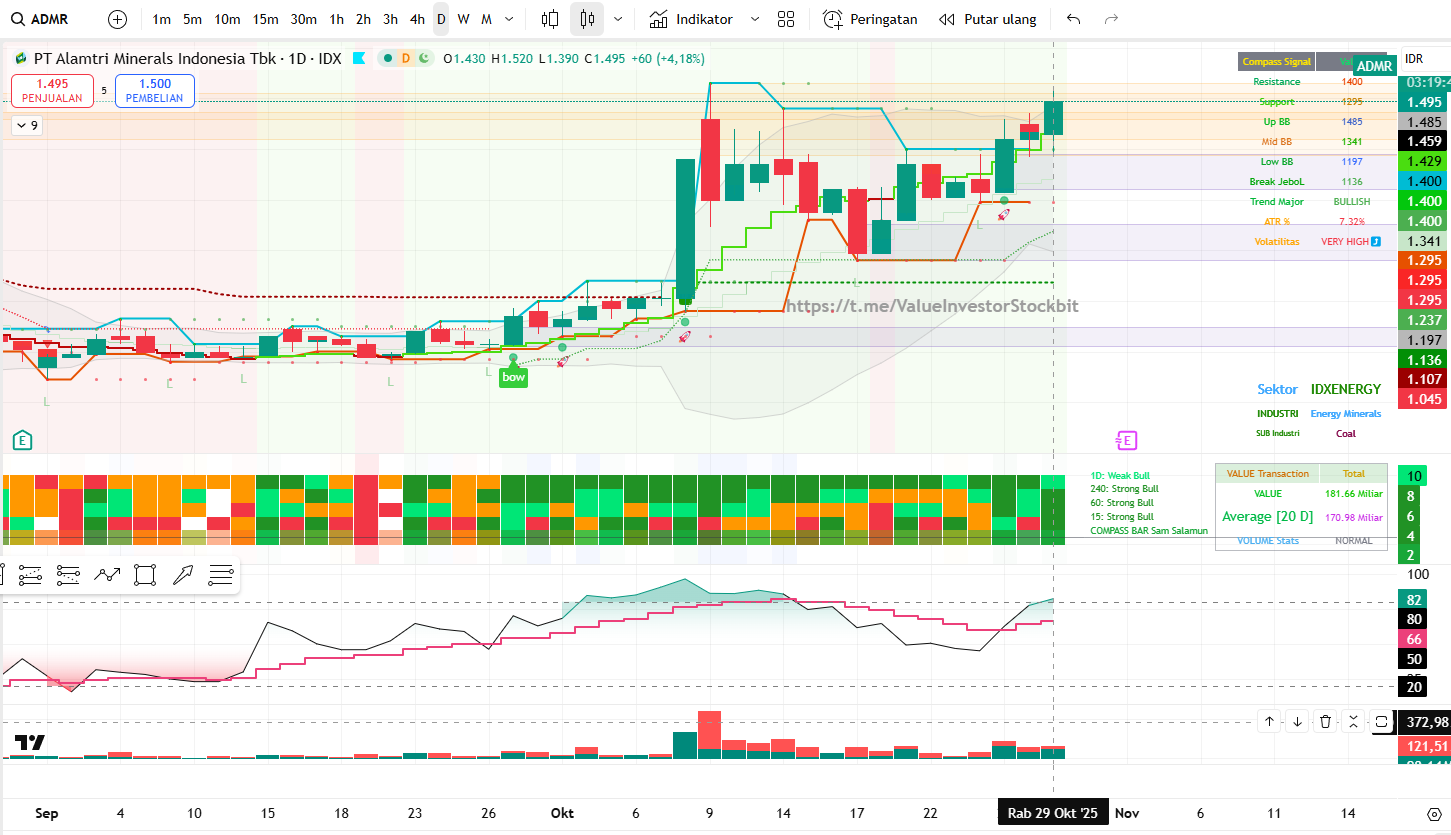Switch to the 5m timeframe
Viewport: 1451px width, 835px height.
[x=192, y=19]
